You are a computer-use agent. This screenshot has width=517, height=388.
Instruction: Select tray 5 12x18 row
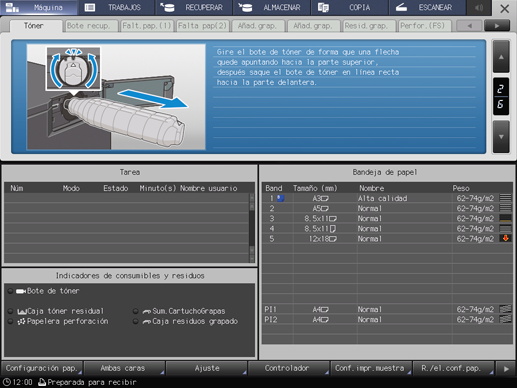[387, 239]
